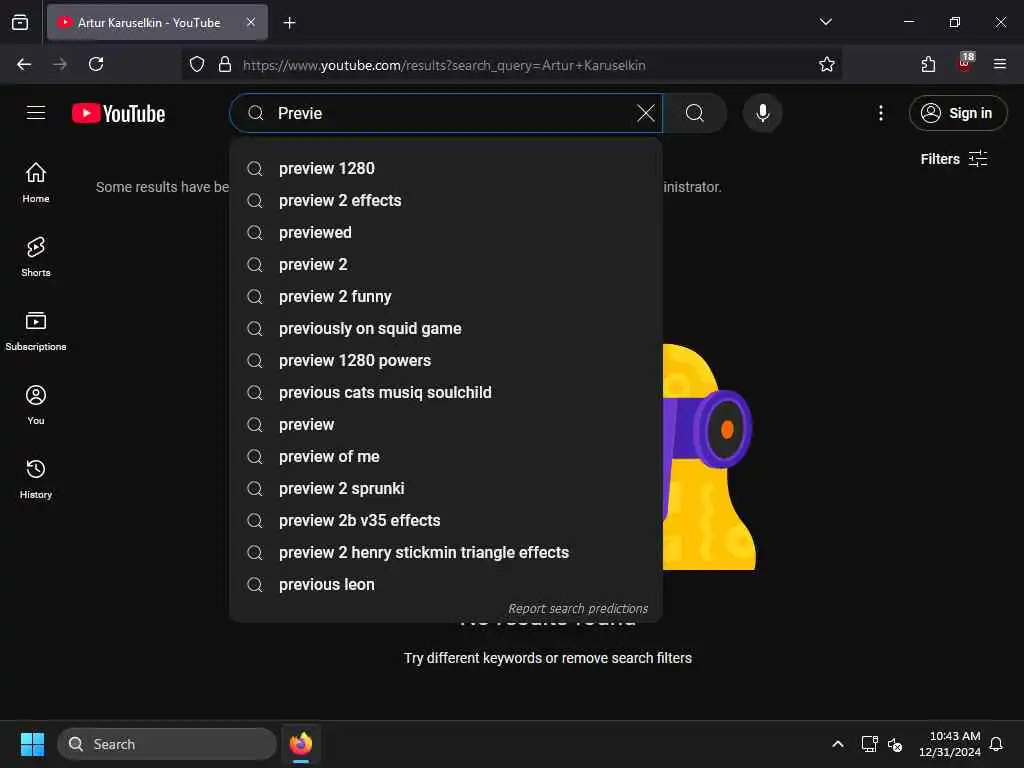The height and width of the screenshot is (768, 1024).
Task: Open the three-dot settings menu
Action: pyautogui.click(x=880, y=113)
